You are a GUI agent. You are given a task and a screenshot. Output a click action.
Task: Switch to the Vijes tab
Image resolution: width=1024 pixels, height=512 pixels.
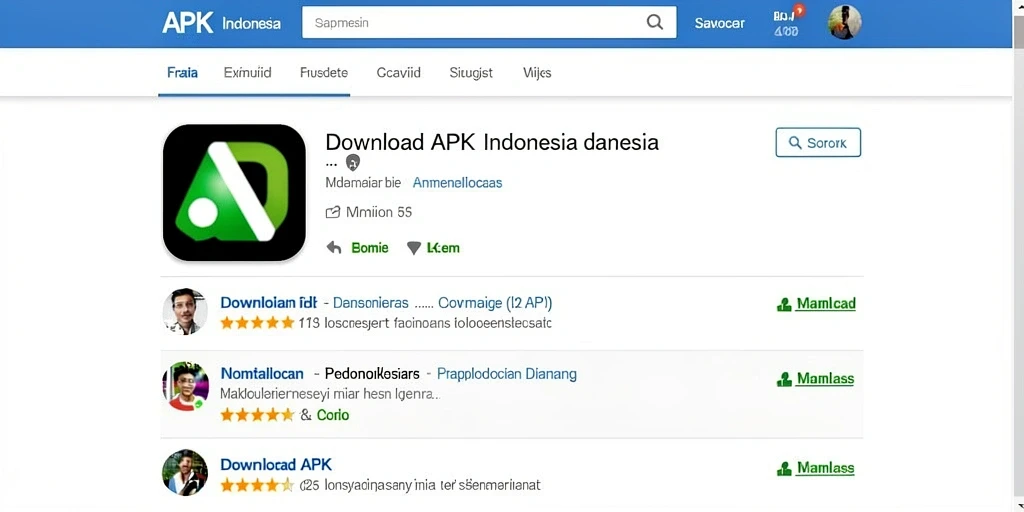tap(537, 72)
